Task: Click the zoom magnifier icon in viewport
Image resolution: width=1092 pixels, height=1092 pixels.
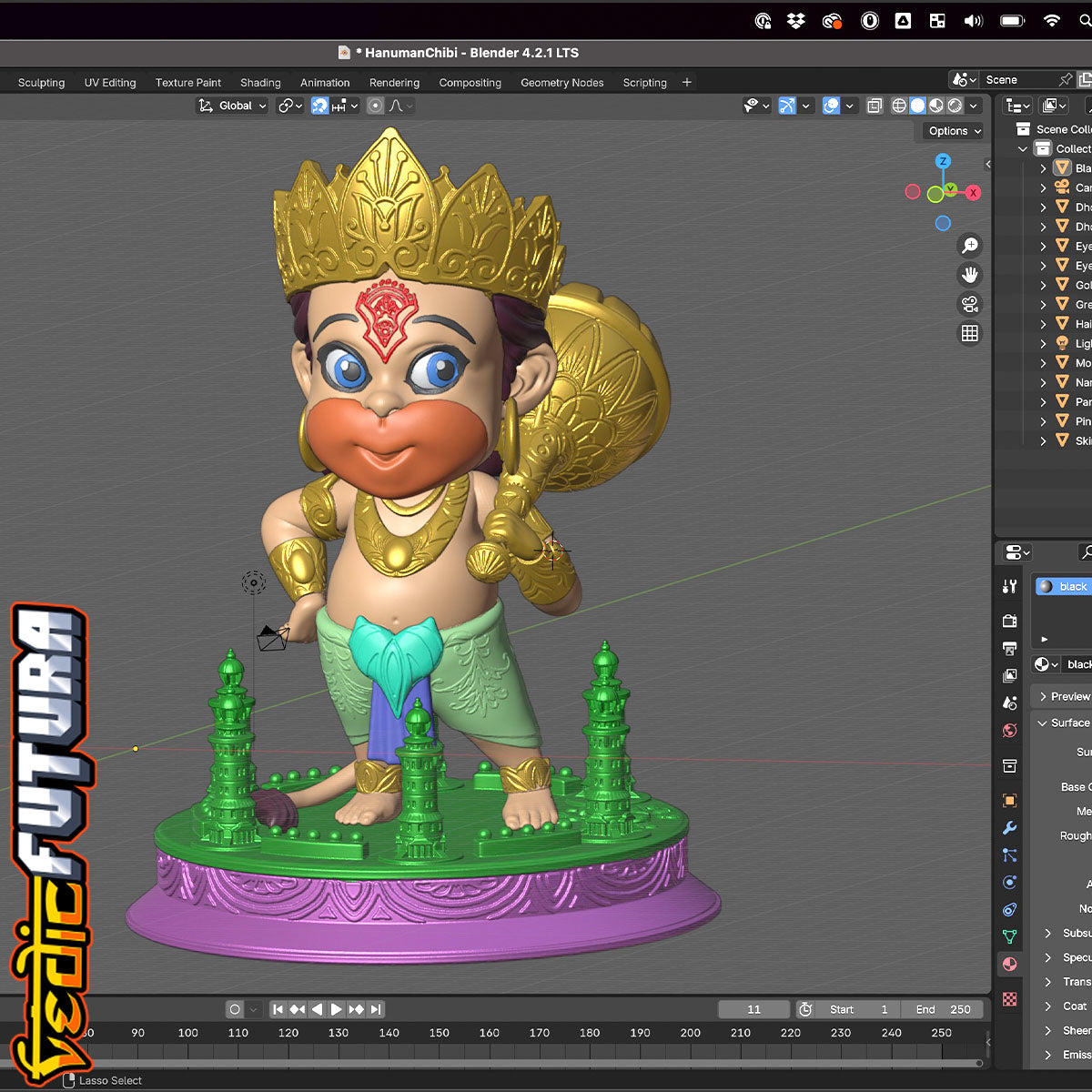Action: [970, 246]
